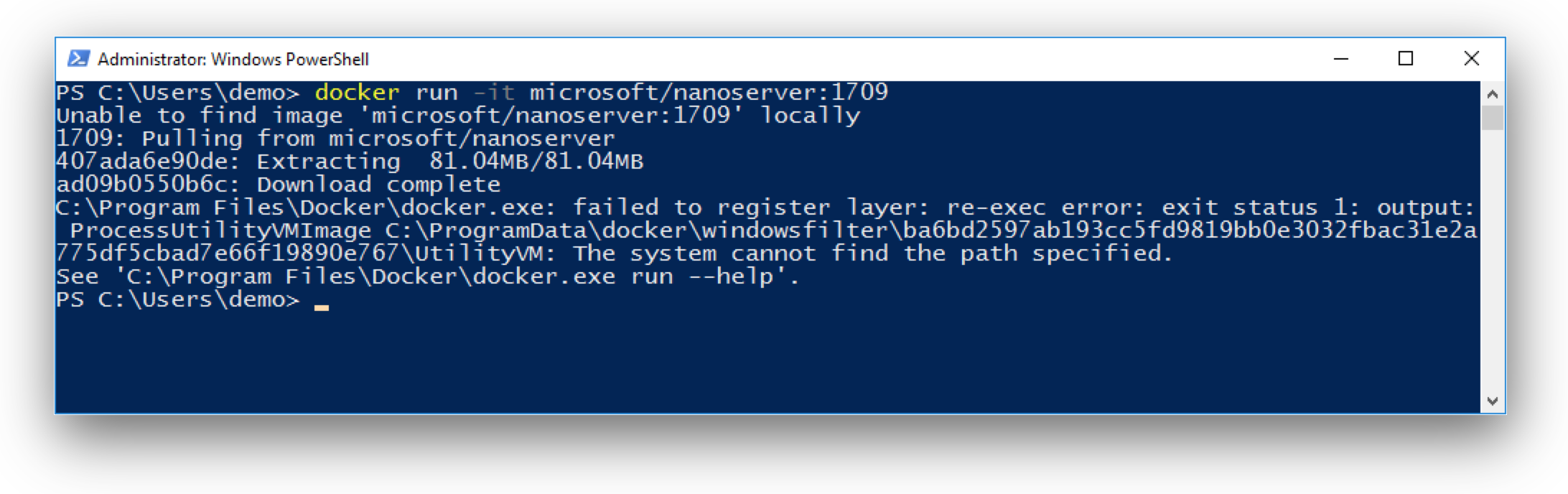Minimize the PowerShell window

click(1341, 59)
